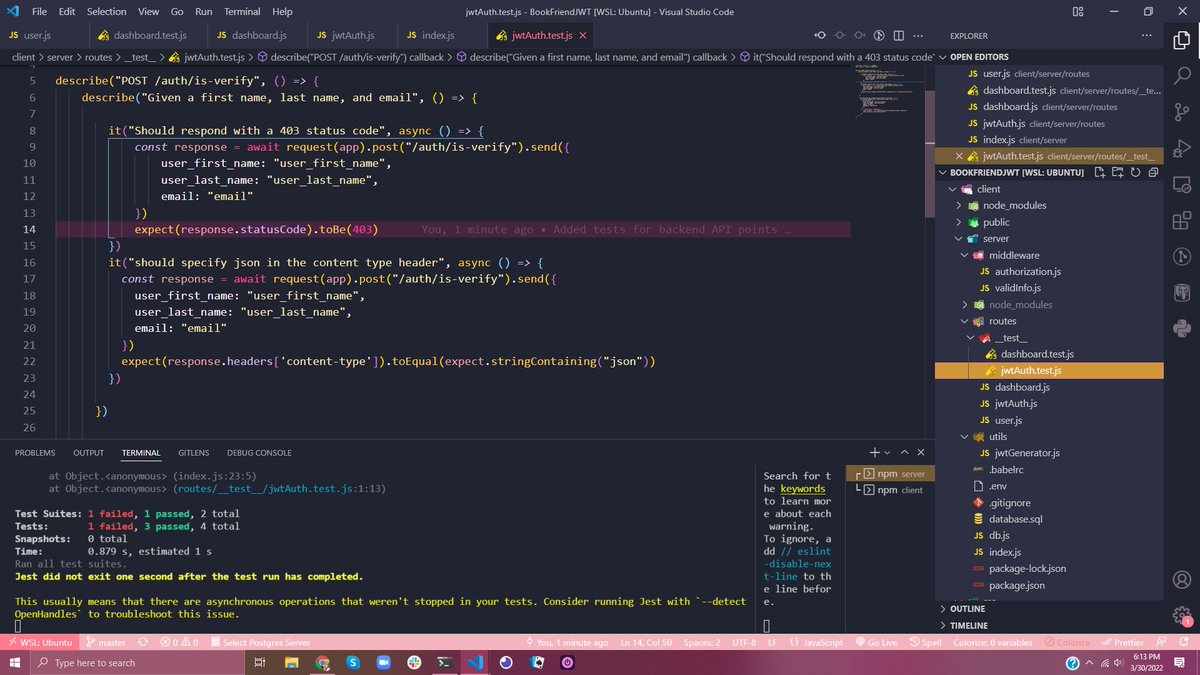Open jwtGenerator.js in the file tree
The width and height of the screenshot is (1200, 675).
tap(1027, 453)
